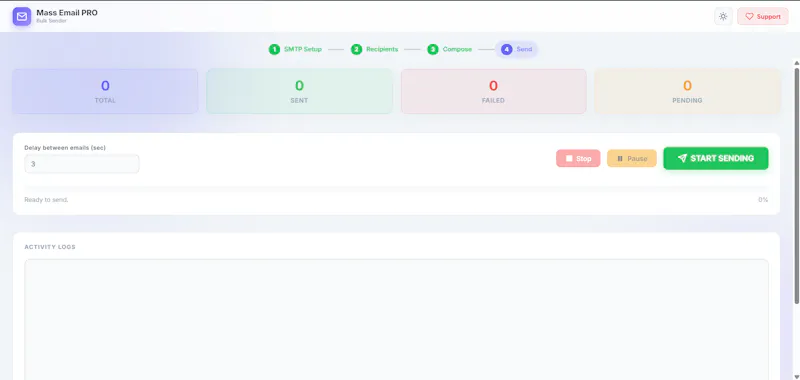Click the ACTIVITY LOGS heading

point(50,247)
